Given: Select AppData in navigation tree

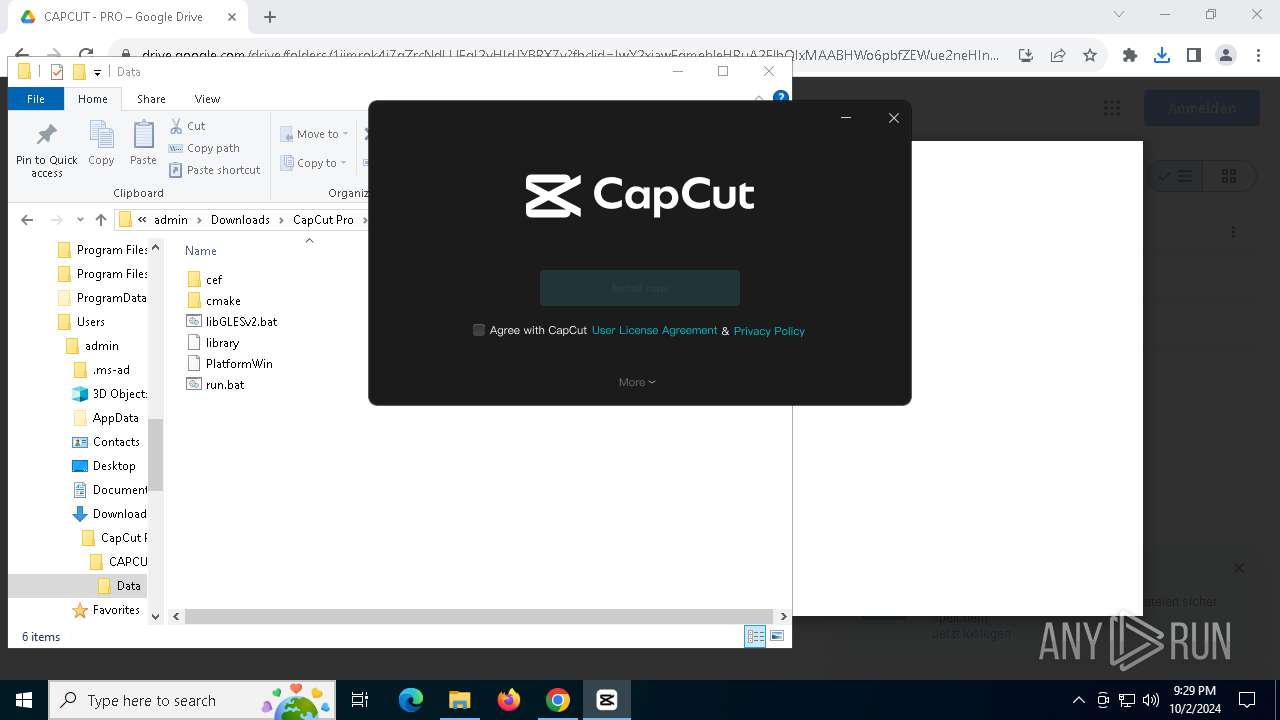Looking at the screenshot, I should point(106,418).
